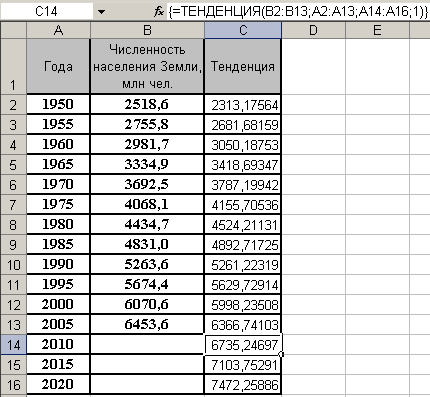Select cell with year 2015
The height and width of the screenshot is (397, 430).
(x=58, y=365)
